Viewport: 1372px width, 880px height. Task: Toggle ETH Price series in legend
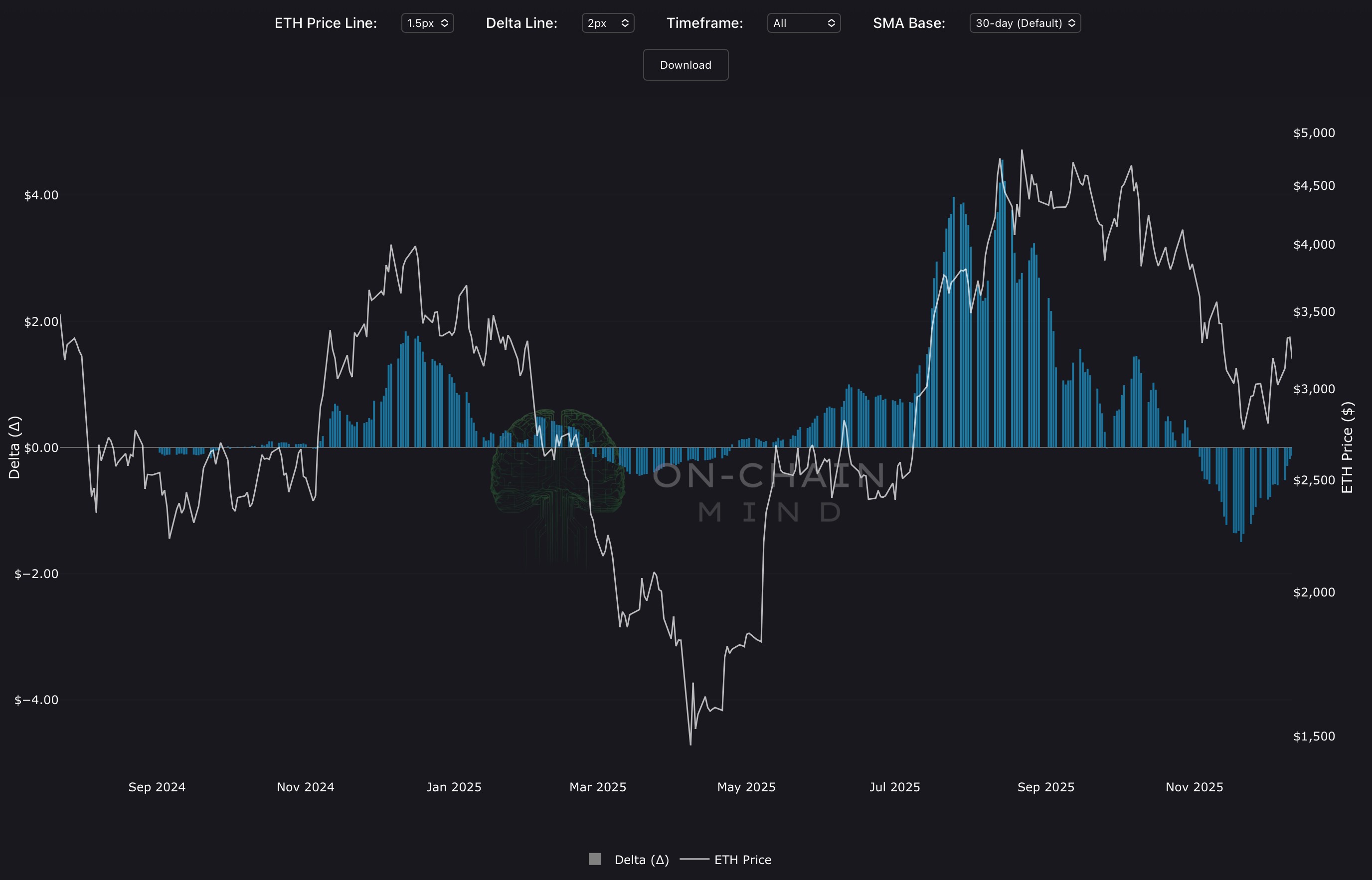tap(743, 860)
